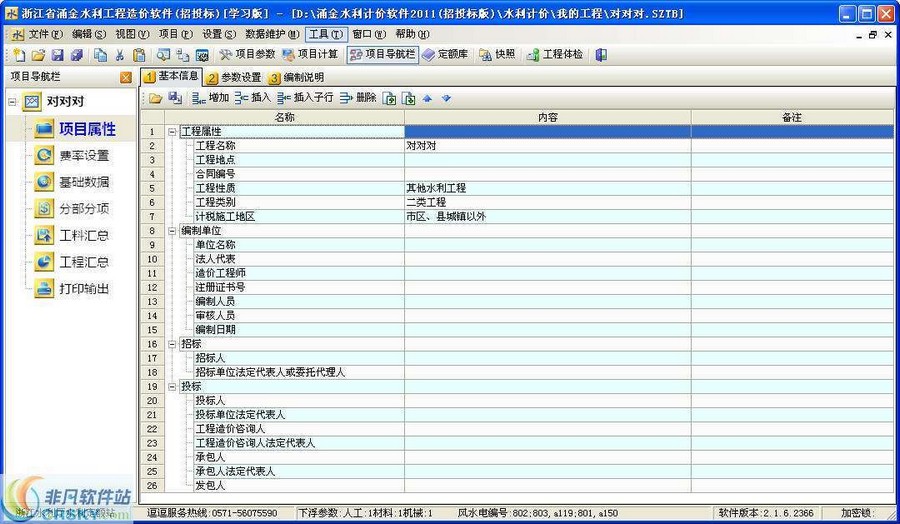This screenshot has width=900, height=524.
Task: Collapse the 工程属性 group row
Action: pos(172,132)
